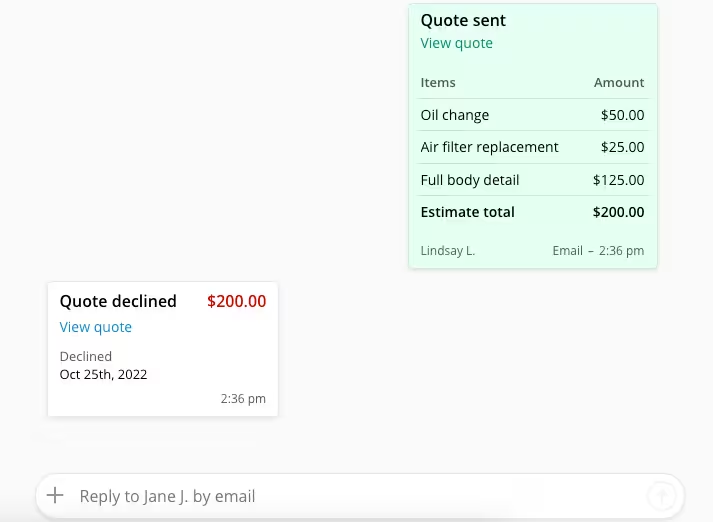Image resolution: width=713 pixels, height=522 pixels.
Task: Click the $50.00 oil change amount
Action: tap(622, 115)
